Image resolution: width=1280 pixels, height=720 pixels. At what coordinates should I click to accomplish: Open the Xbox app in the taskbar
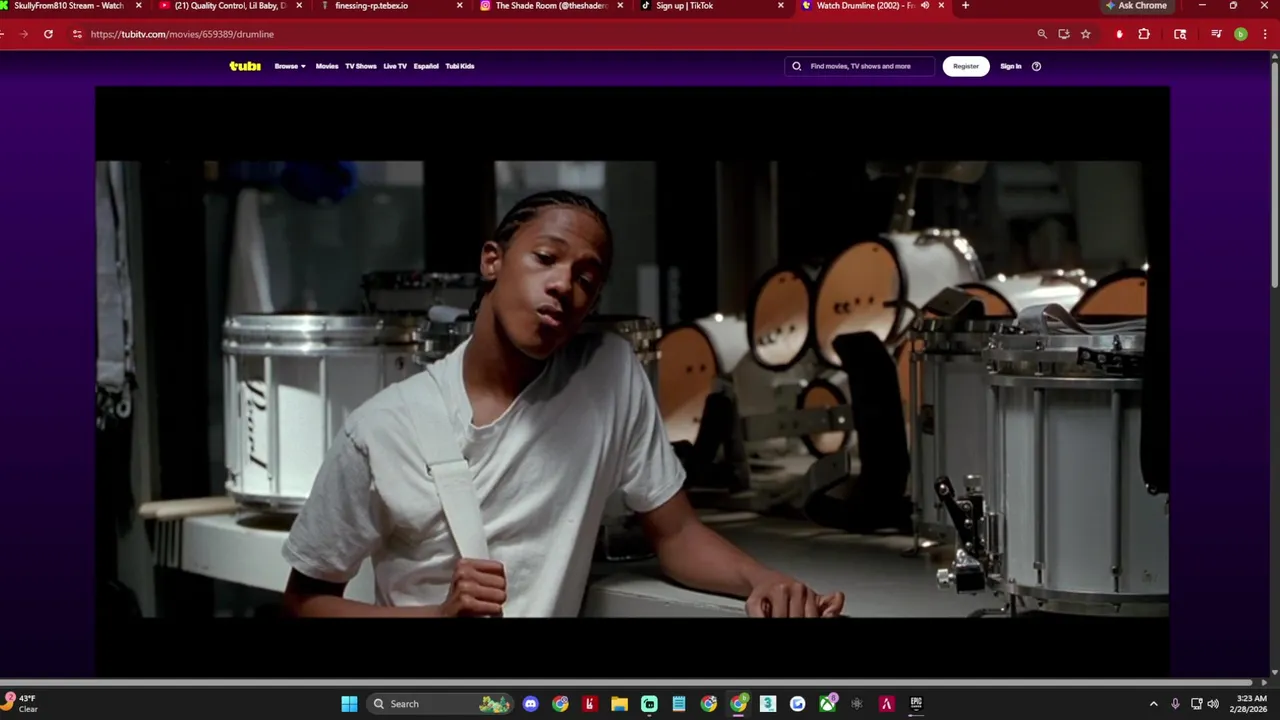tap(828, 704)
